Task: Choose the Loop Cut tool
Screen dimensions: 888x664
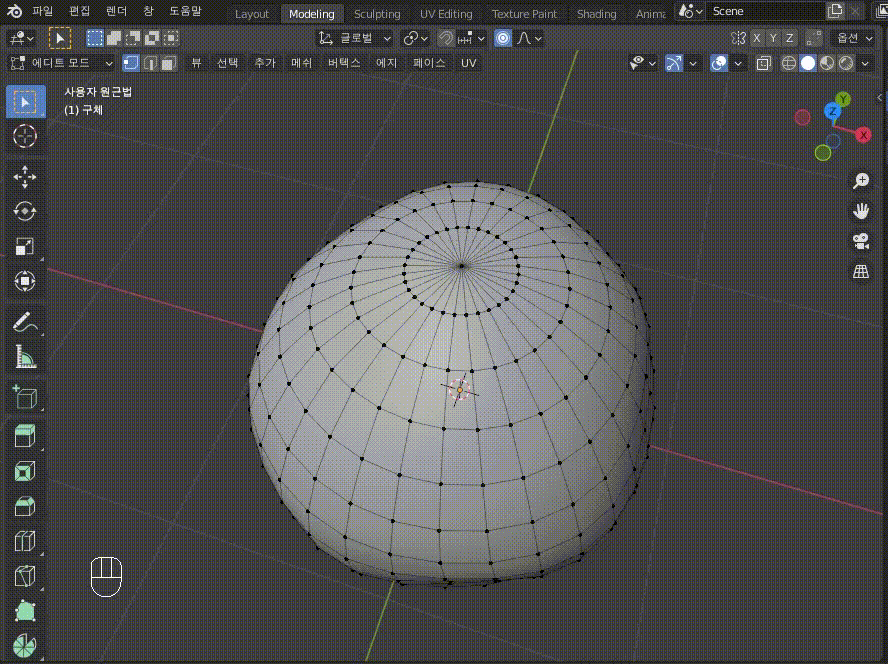Action: click(25, 542)
